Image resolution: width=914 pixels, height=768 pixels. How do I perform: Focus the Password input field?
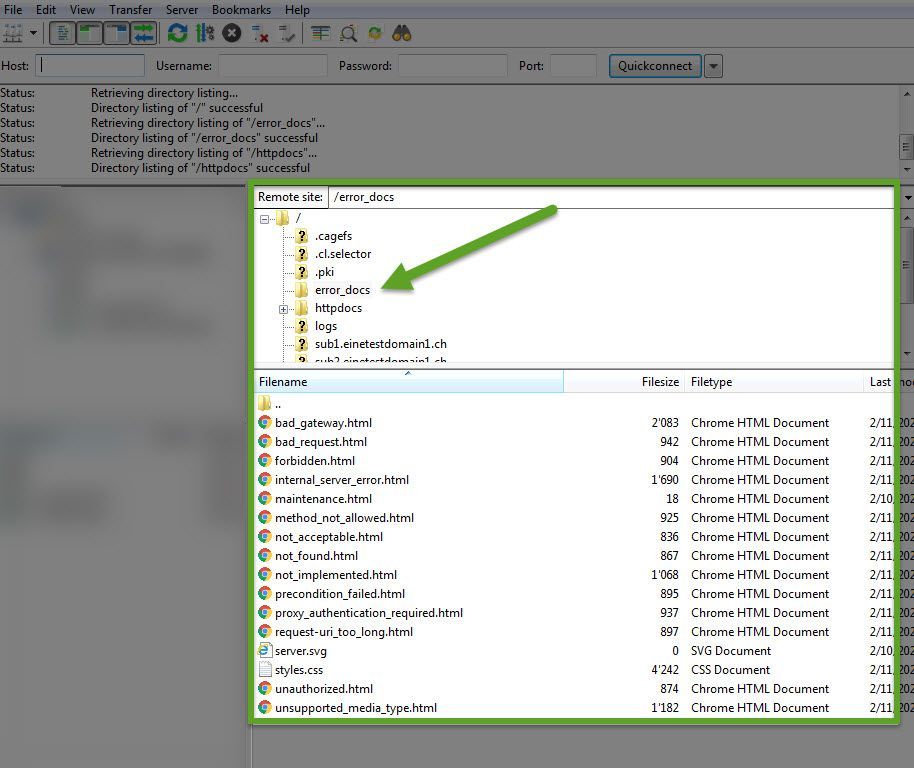[x=453, y=65]
